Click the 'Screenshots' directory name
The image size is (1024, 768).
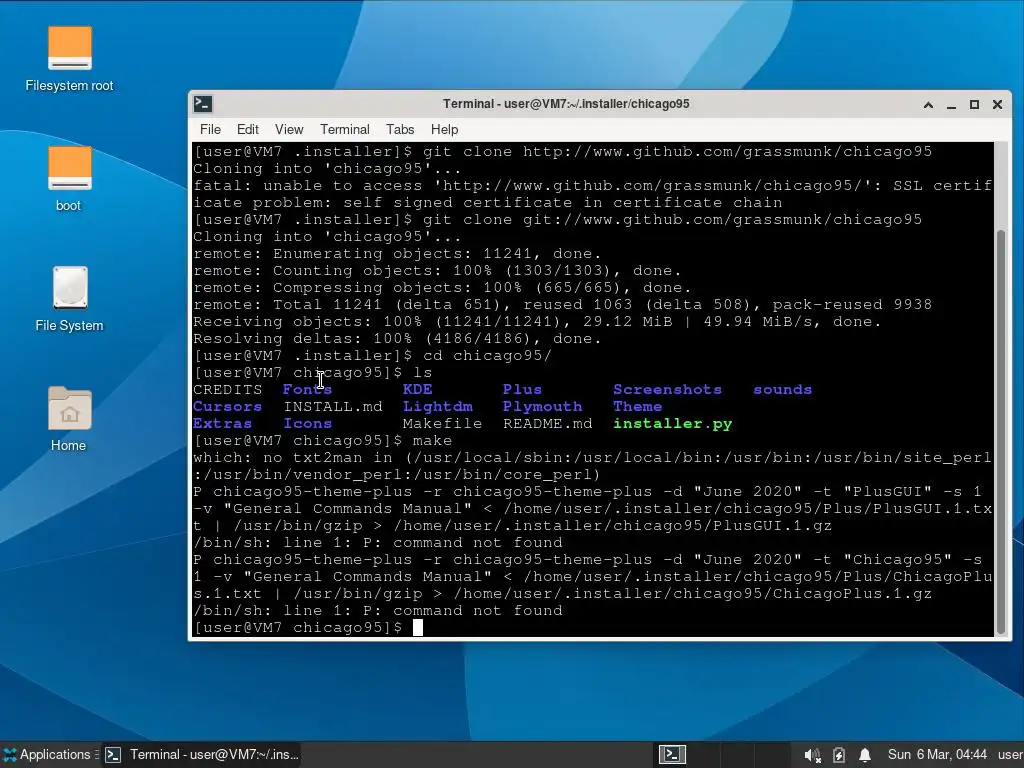pos(667,389)
